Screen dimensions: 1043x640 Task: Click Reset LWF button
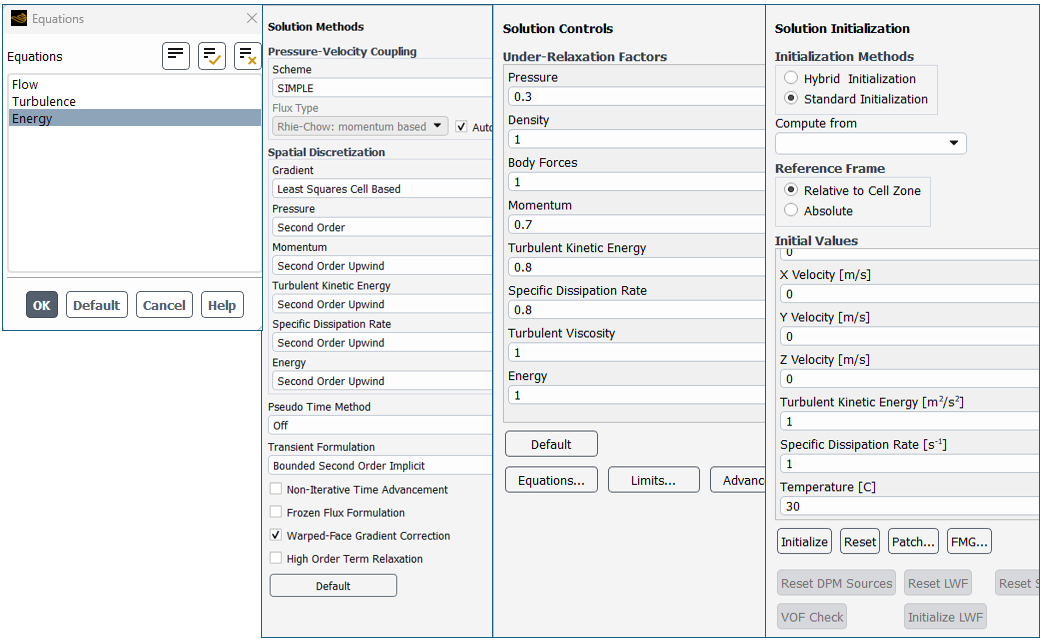tap(939, 583)
